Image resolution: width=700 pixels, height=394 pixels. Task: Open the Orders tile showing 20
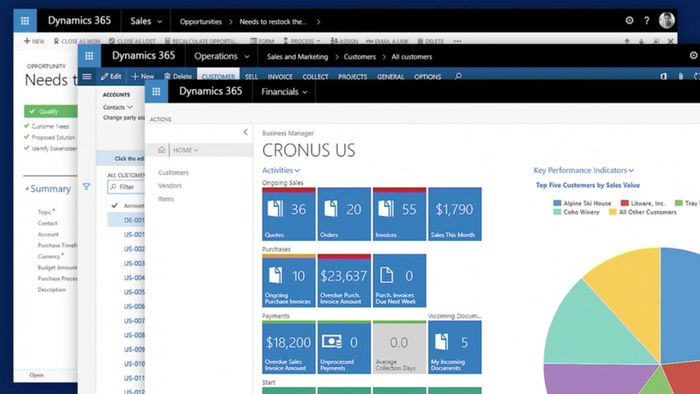coord(344,214)
